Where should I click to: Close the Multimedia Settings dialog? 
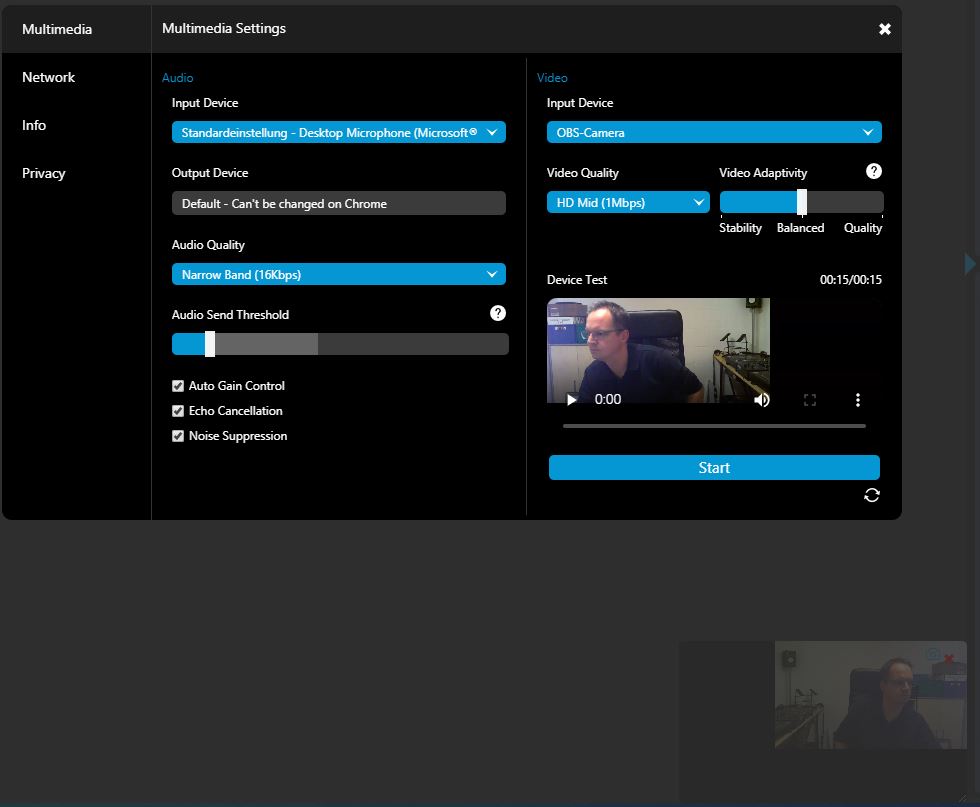tap(884, 29)
